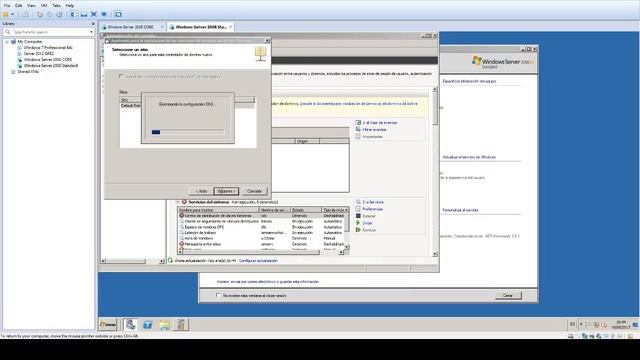The image size is (640, 360).
Task: Click events Propiedades link
Action: point(372,136)
